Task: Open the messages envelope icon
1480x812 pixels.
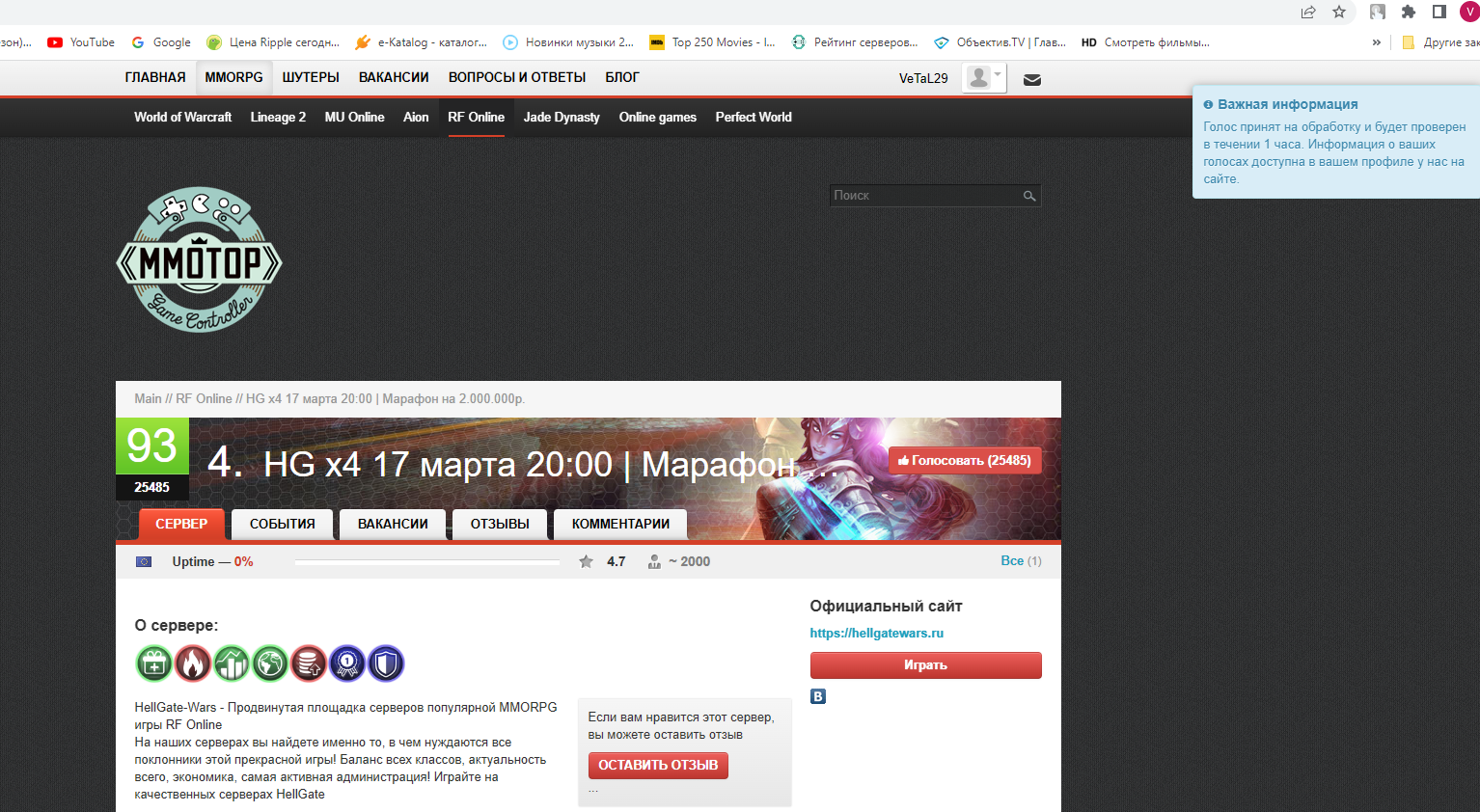Action: coord(1032,79)
